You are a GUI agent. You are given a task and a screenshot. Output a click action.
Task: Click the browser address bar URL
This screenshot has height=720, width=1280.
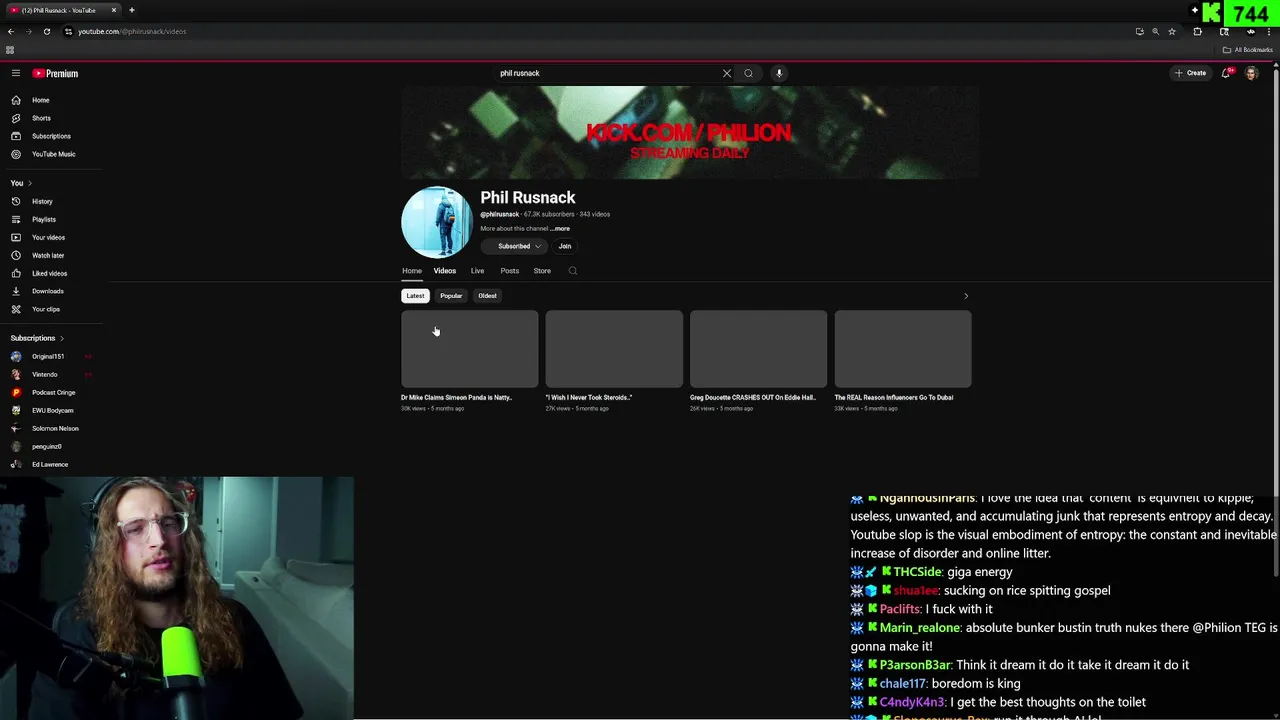point(132,31)
